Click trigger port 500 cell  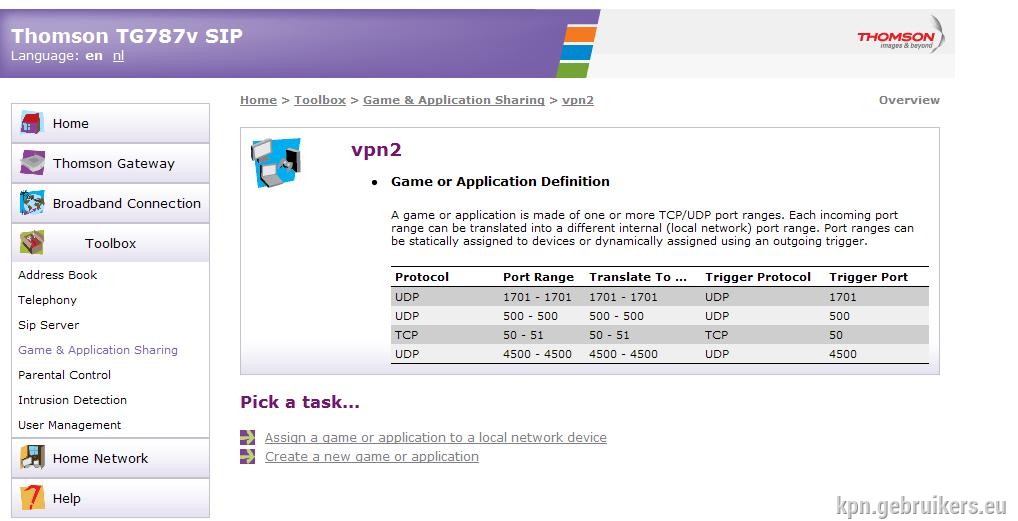click(839, 316)
